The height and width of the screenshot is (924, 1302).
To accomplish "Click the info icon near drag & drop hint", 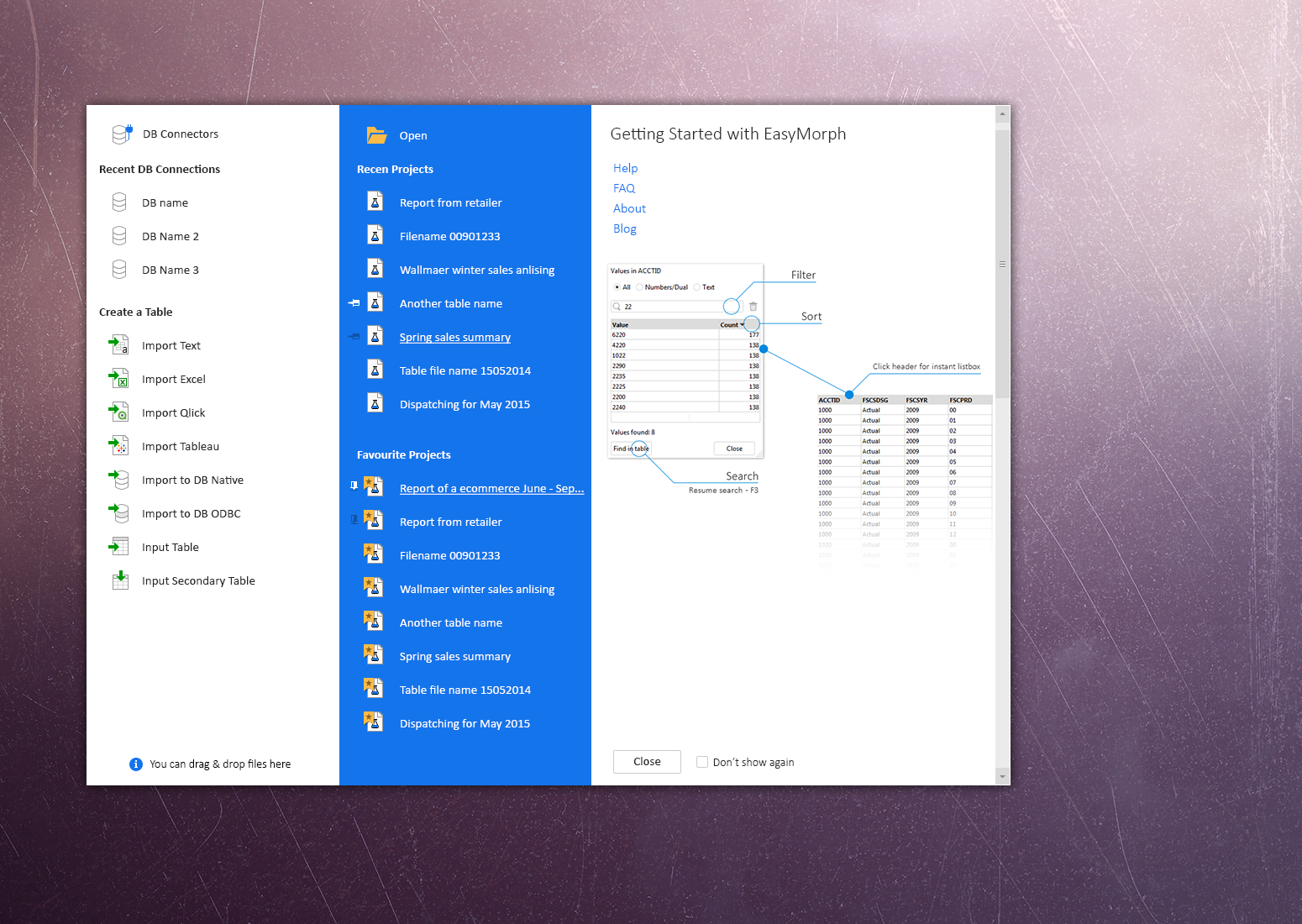I will (x=136, y=764).
